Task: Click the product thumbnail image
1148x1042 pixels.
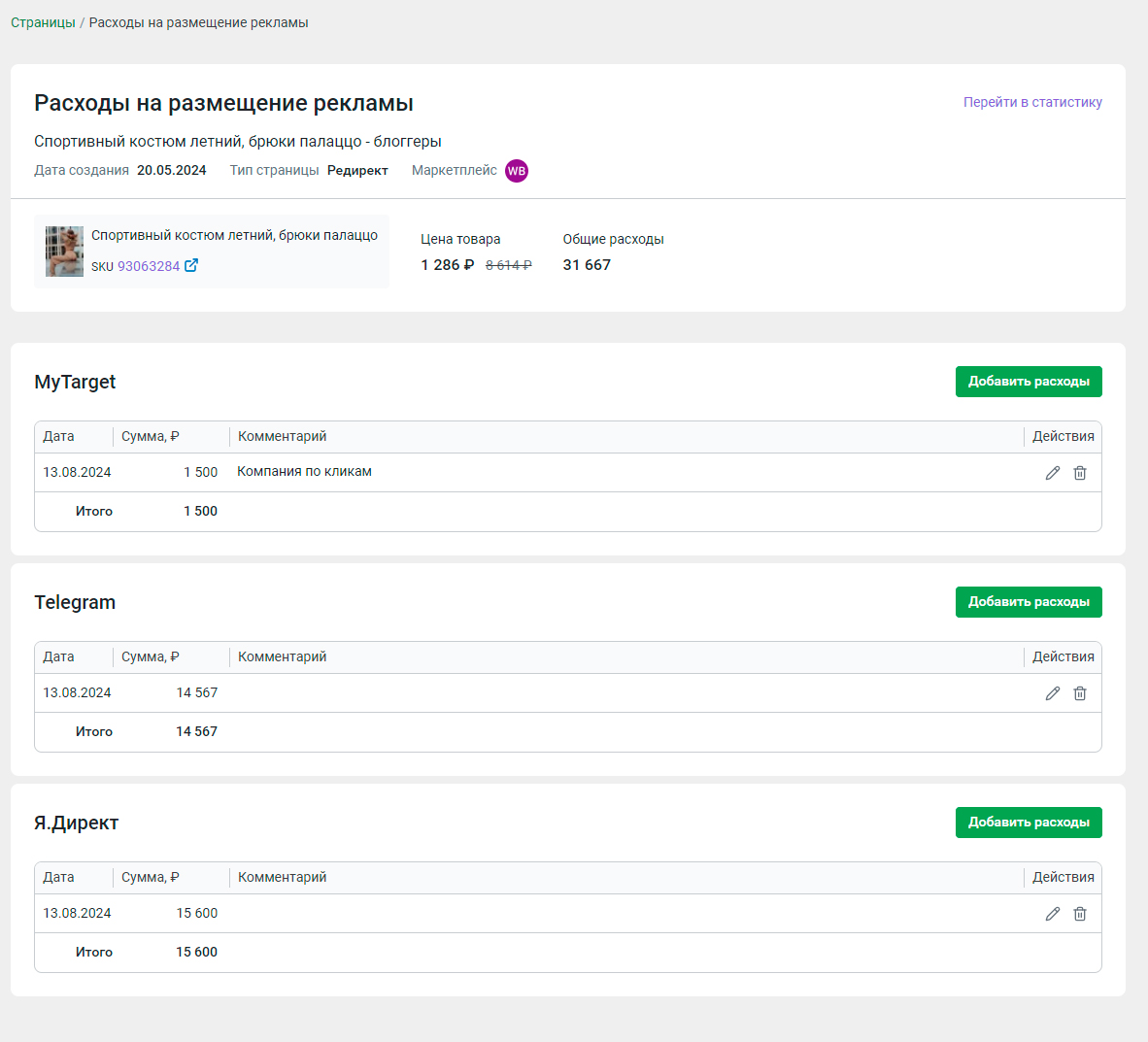Action: coord(64,252)
